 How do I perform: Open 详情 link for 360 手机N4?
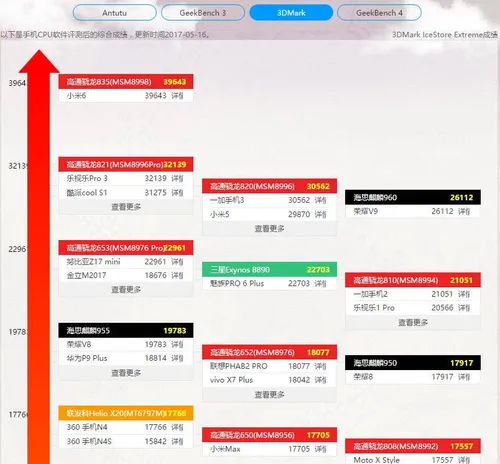[177, 427]
